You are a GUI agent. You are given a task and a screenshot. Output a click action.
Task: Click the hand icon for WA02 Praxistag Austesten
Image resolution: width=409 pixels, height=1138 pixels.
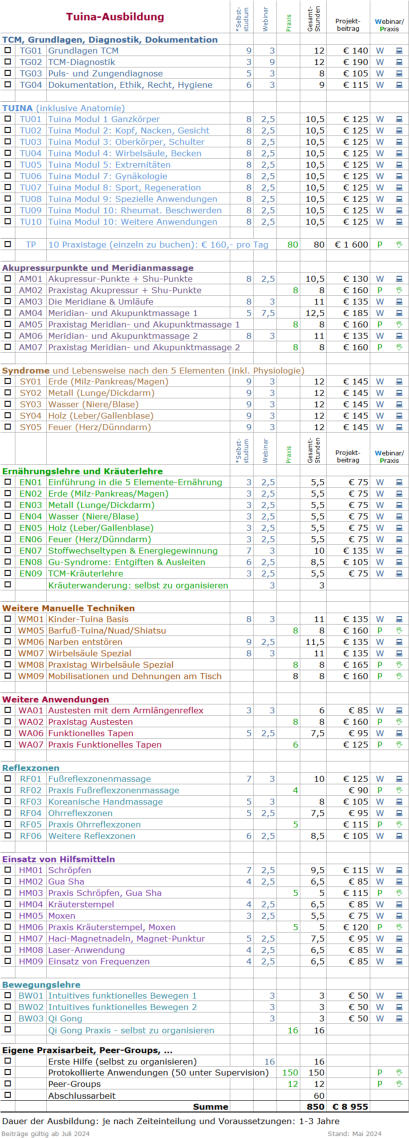pyautogui.click(x=399, y=721)
